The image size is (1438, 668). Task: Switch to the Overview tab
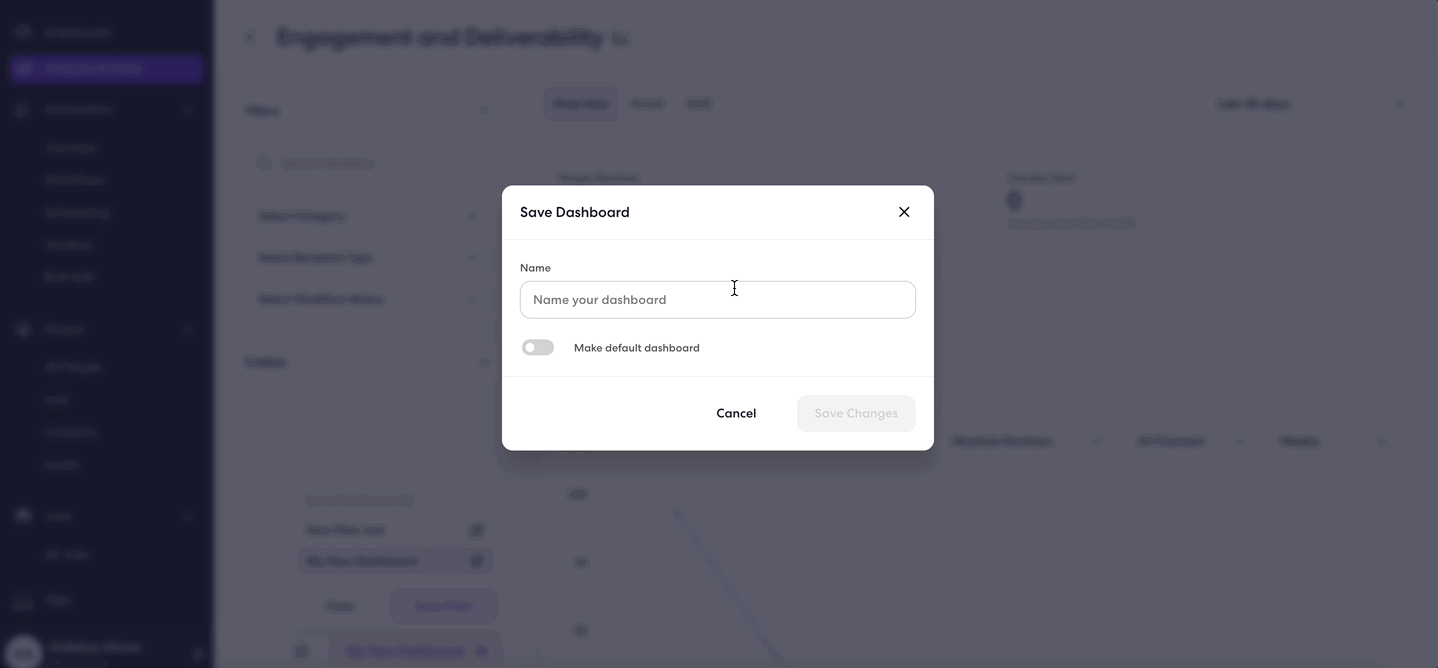point(581,104)
